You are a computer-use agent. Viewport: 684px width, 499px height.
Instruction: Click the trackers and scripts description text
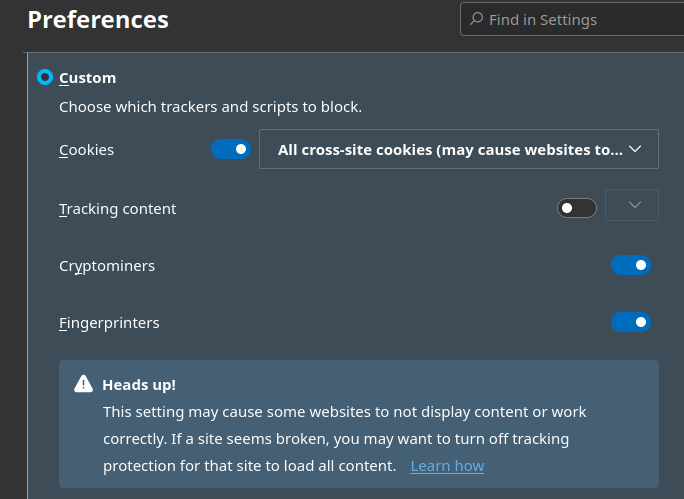pos(210,107)
